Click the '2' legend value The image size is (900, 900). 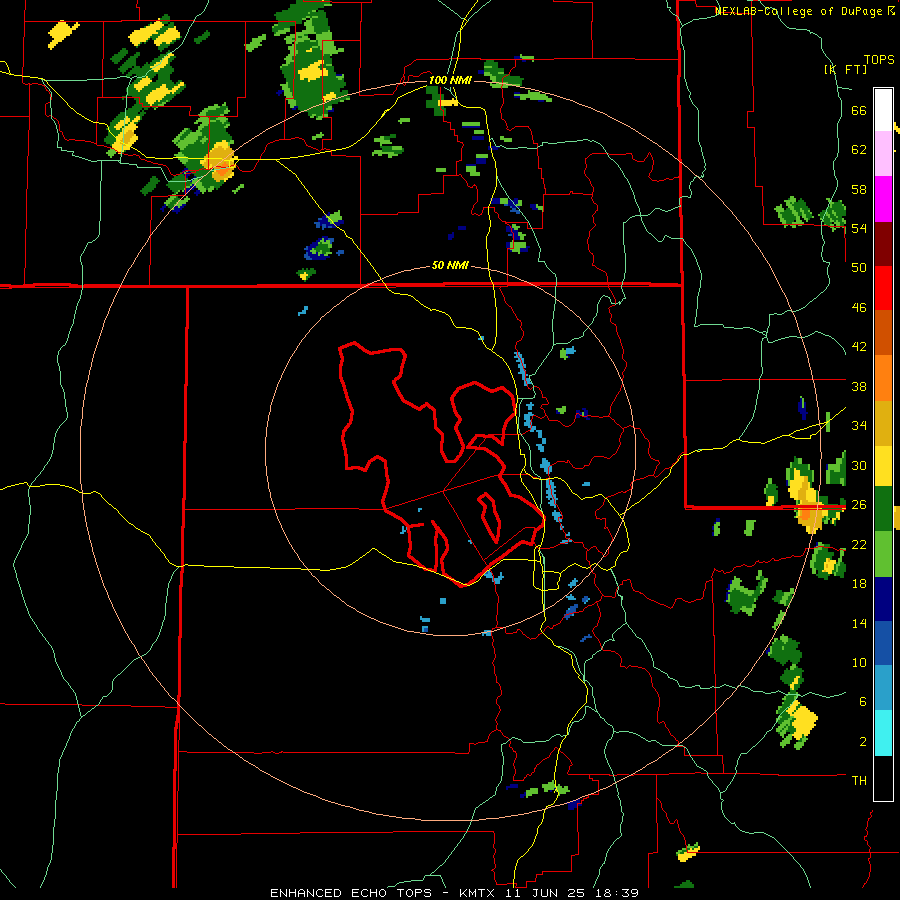pyautogui.click(x=863, y=741)
